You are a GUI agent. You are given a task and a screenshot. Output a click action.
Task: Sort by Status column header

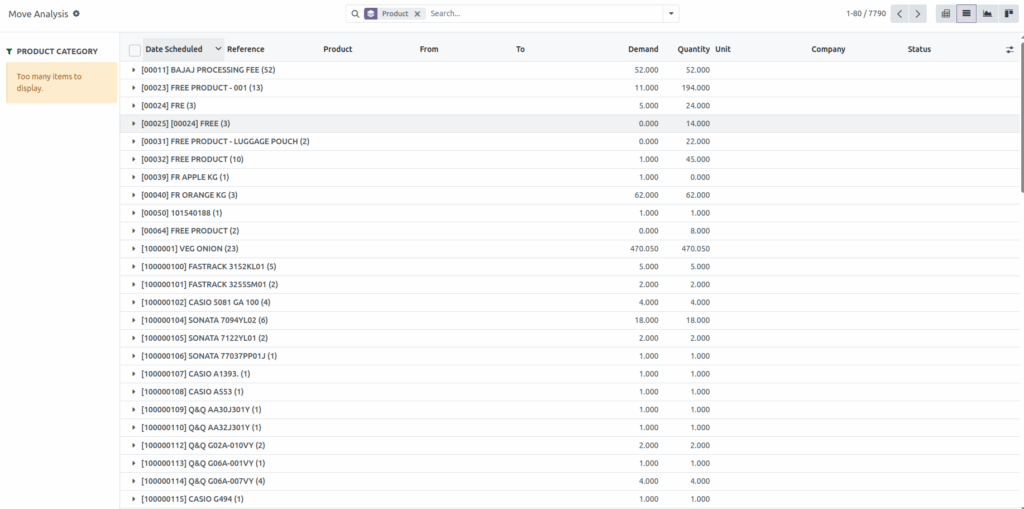point(920,49)
